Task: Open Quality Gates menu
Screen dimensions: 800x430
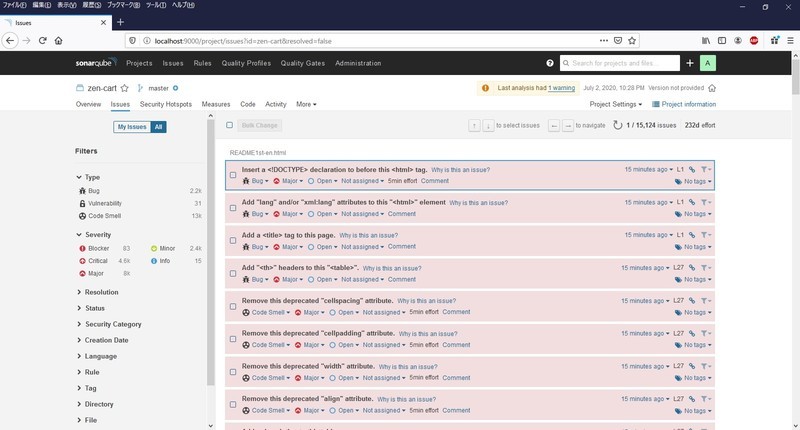Action: (x=303, y=63)
